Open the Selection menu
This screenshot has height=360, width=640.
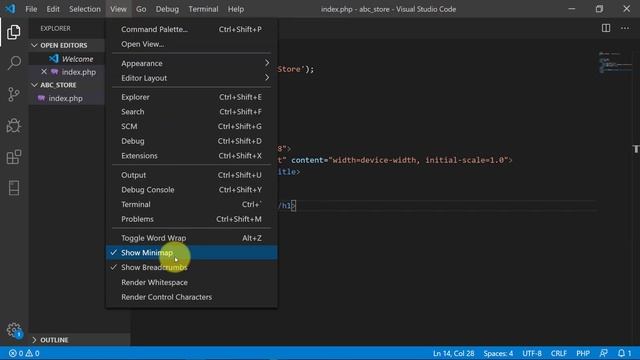tap(84, 9)
